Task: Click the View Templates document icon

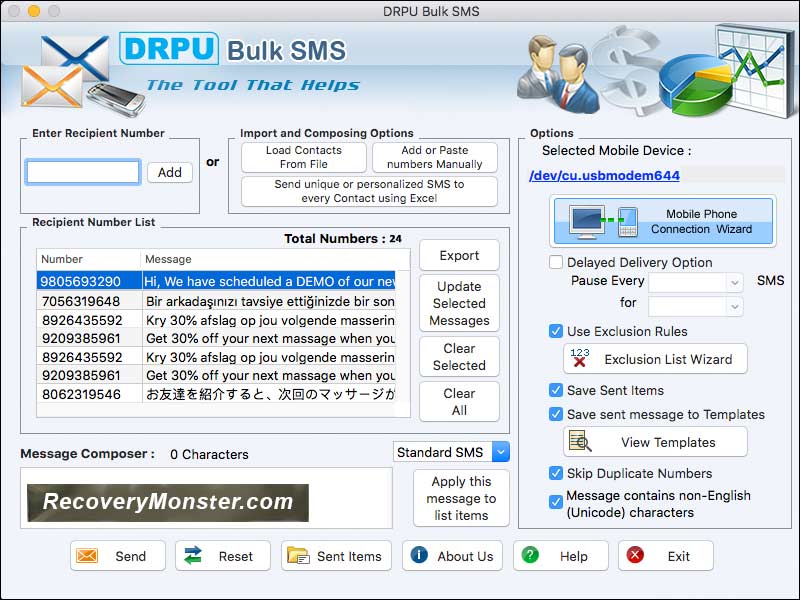Action: click(578, 441)
